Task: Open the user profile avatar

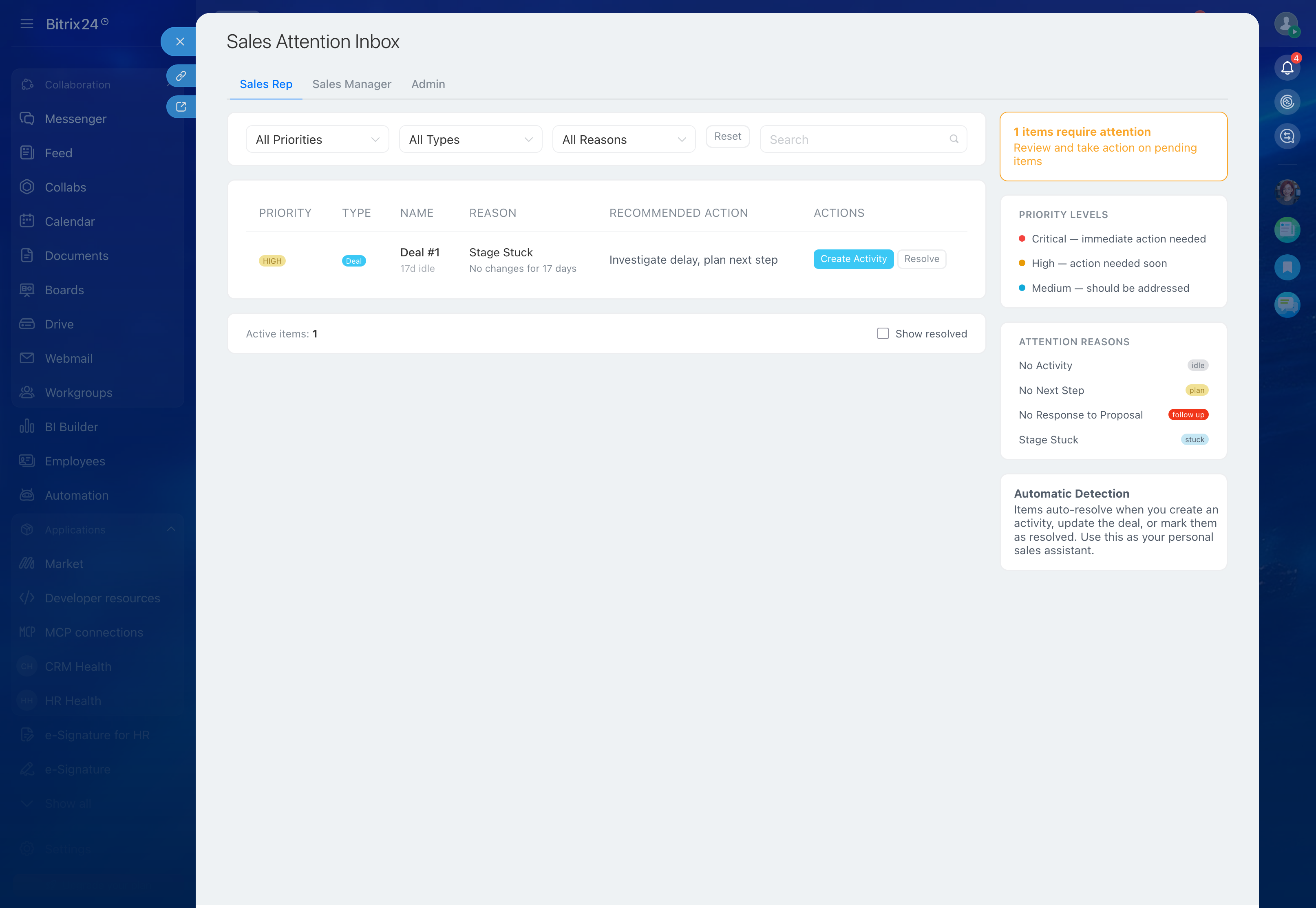Action: 1286,24
